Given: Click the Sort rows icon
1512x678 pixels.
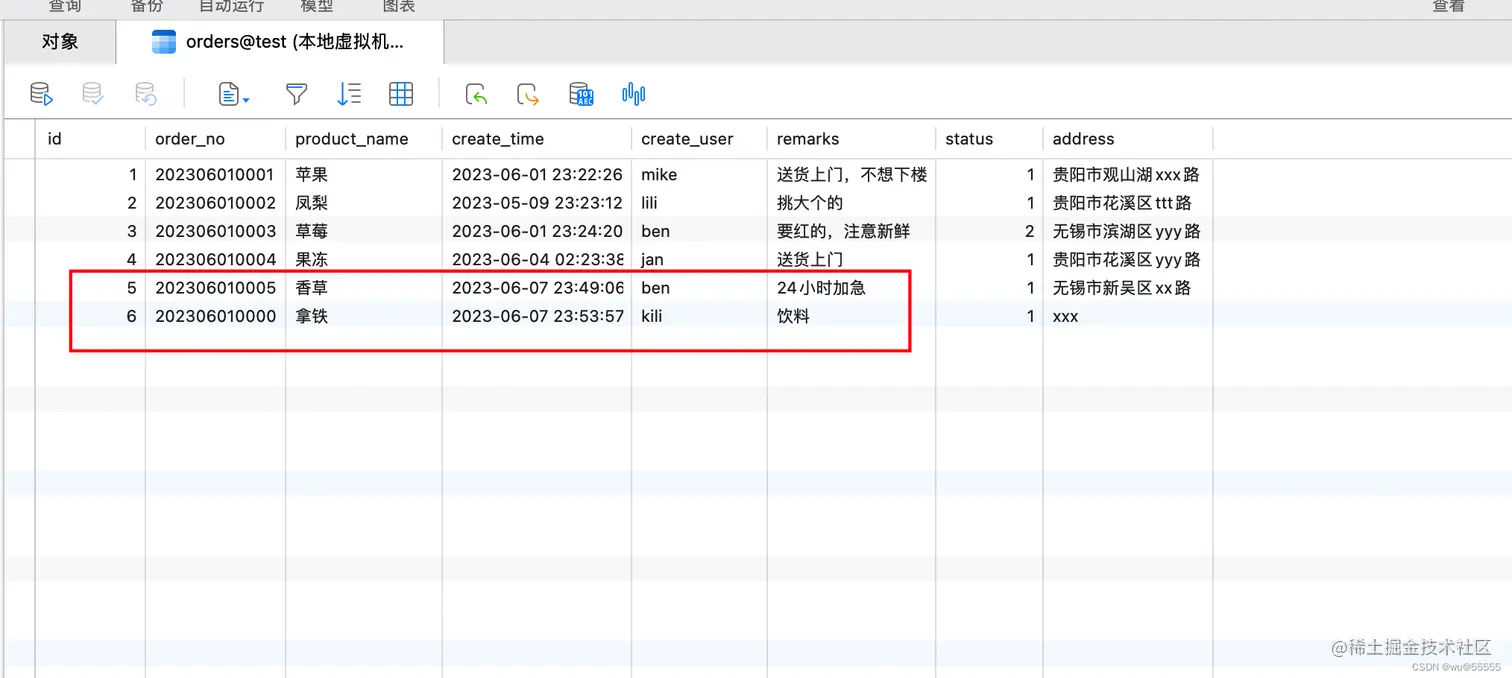Looking at the screenshot, I should [x=349, y=94].
